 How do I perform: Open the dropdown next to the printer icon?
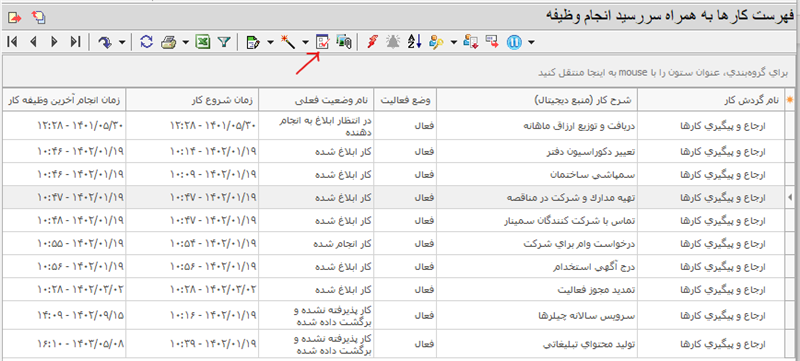pos(185,42)
